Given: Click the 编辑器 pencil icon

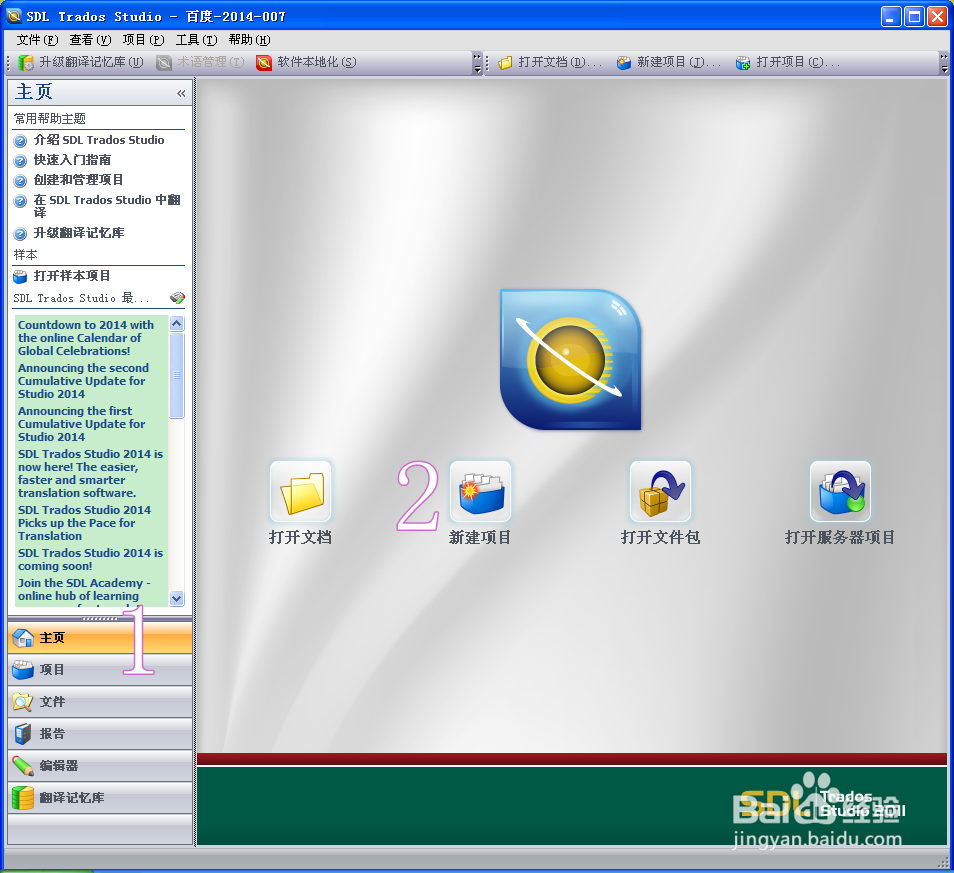Looking at the screenshot, I should [x=23, y=766].
